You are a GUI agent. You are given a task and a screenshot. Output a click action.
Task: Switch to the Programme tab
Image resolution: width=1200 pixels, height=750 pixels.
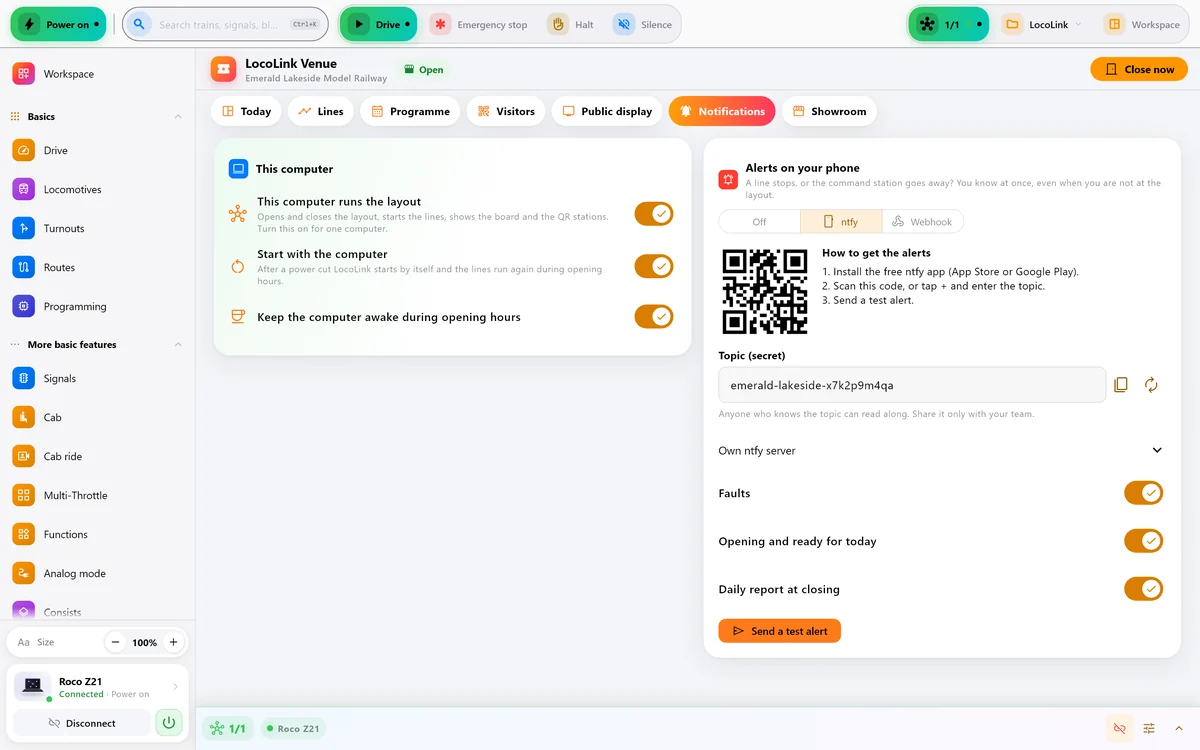[410, 111]
